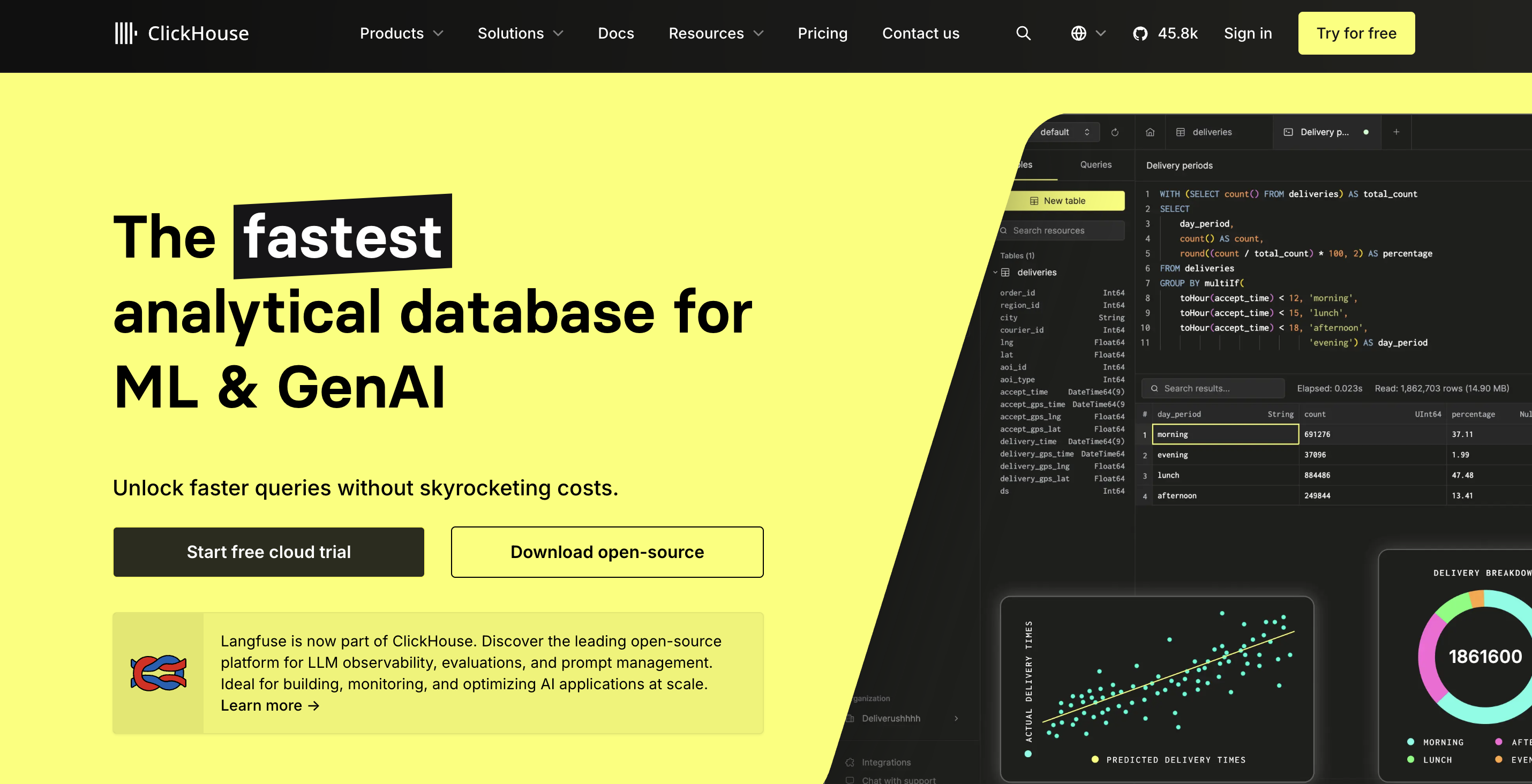This screenshot has width=1532, height=784.
Task: Open the search magnifier icon in navbar
Action: point(1023,33)
